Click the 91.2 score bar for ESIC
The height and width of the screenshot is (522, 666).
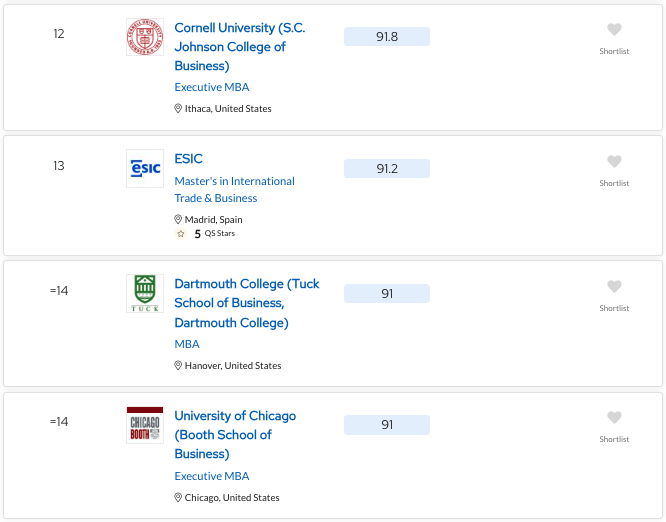(387, 169)
